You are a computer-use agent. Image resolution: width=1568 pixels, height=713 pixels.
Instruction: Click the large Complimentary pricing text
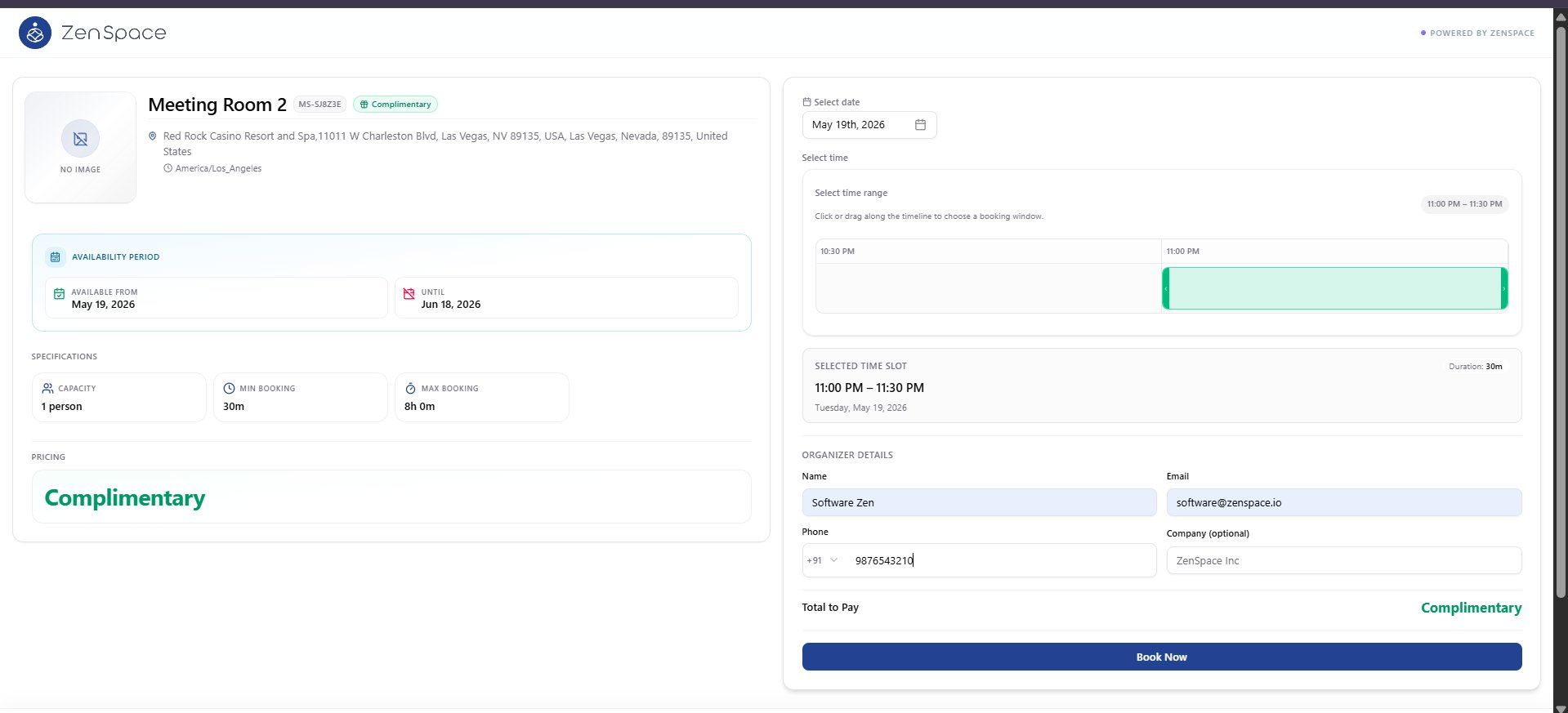click(125, 498)
